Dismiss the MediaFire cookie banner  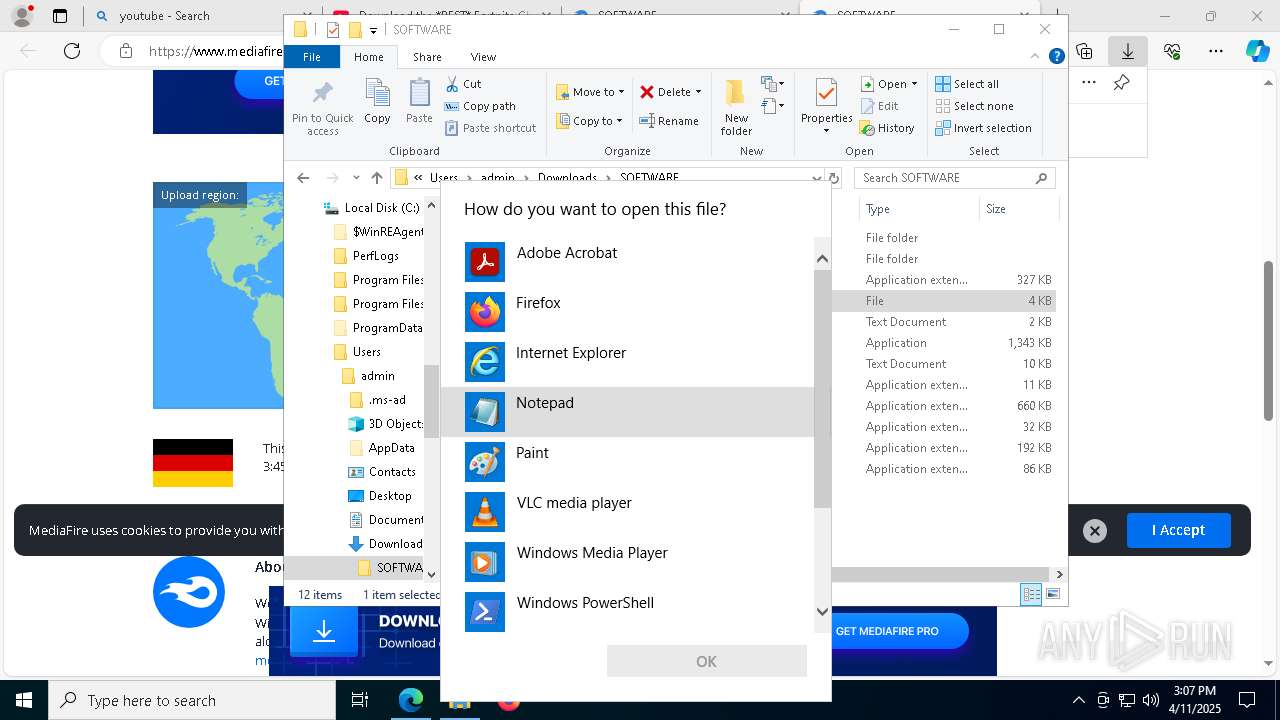[x=1095, y=531]
